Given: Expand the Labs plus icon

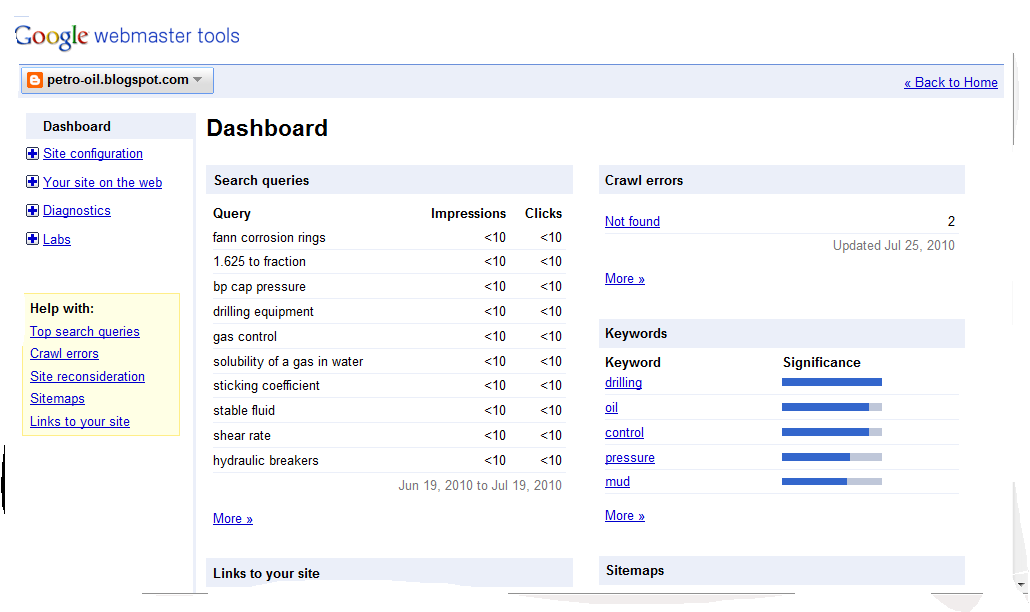Looking at the screenshot, I should 32,239.
